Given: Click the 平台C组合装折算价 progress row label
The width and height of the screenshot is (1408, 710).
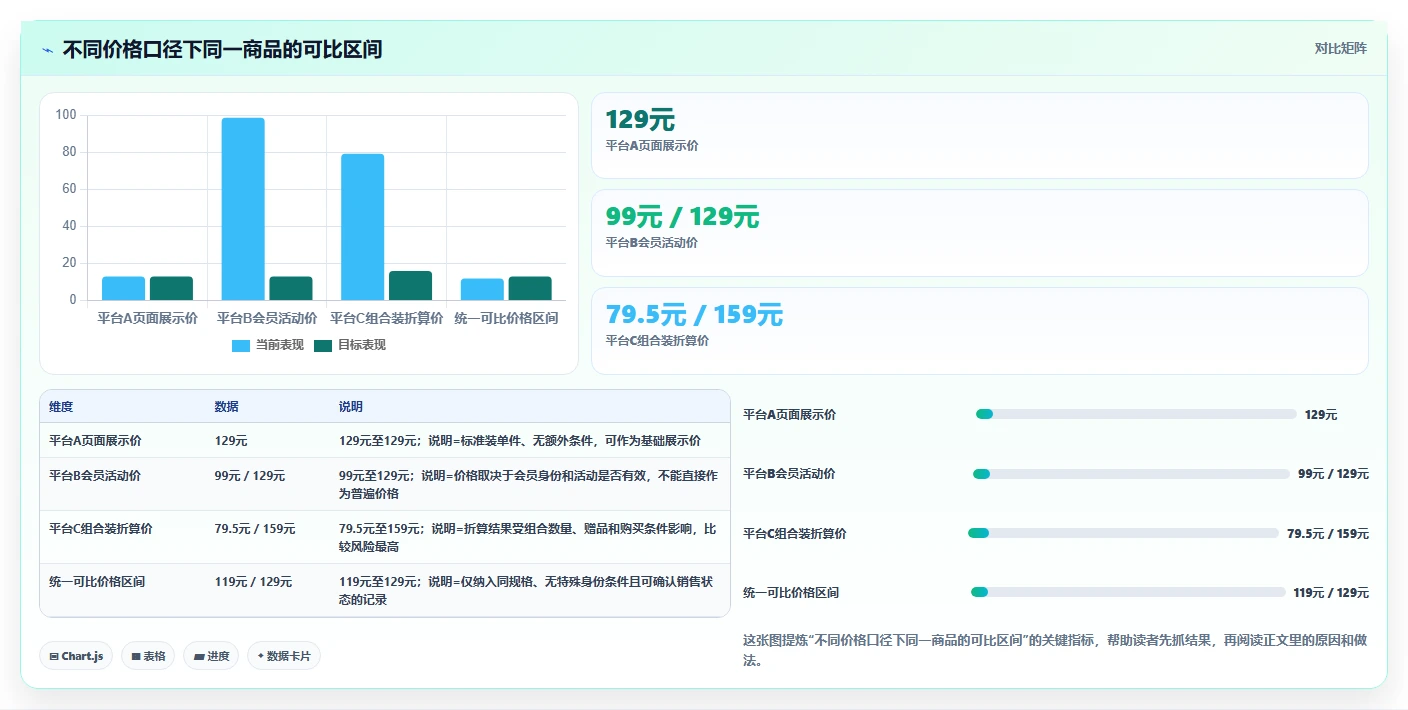Looking at the screenshot, I should 795,534.
